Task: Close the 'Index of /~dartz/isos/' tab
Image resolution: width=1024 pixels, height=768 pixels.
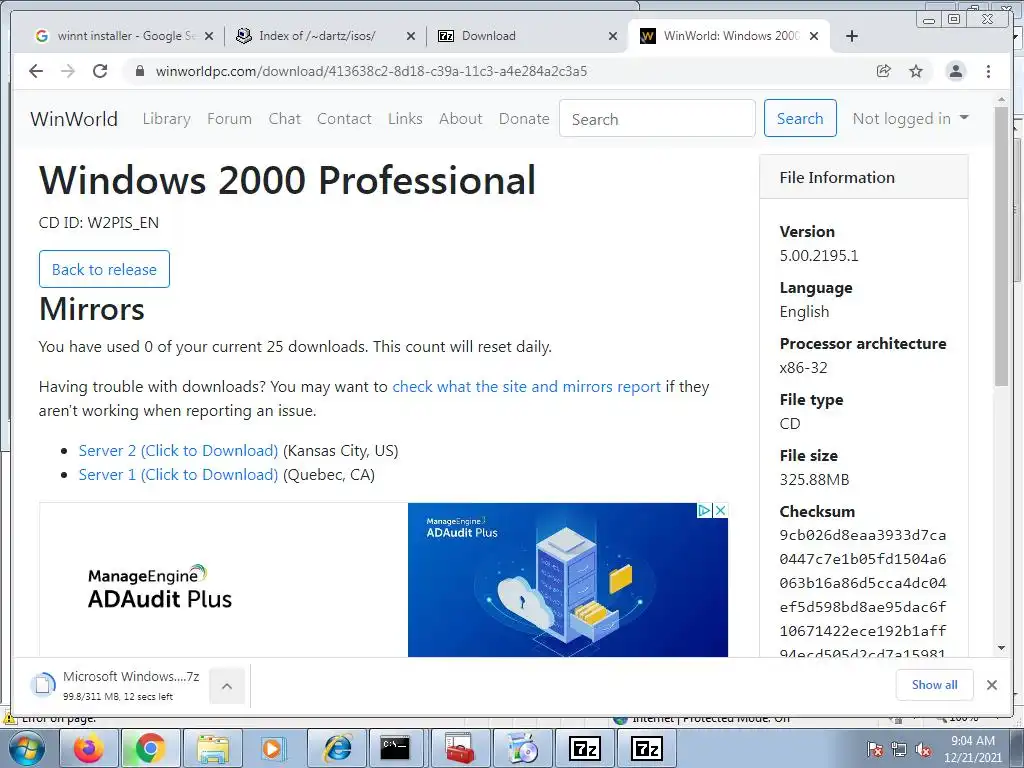Action: pyautogui.click(x=411, y=37)
